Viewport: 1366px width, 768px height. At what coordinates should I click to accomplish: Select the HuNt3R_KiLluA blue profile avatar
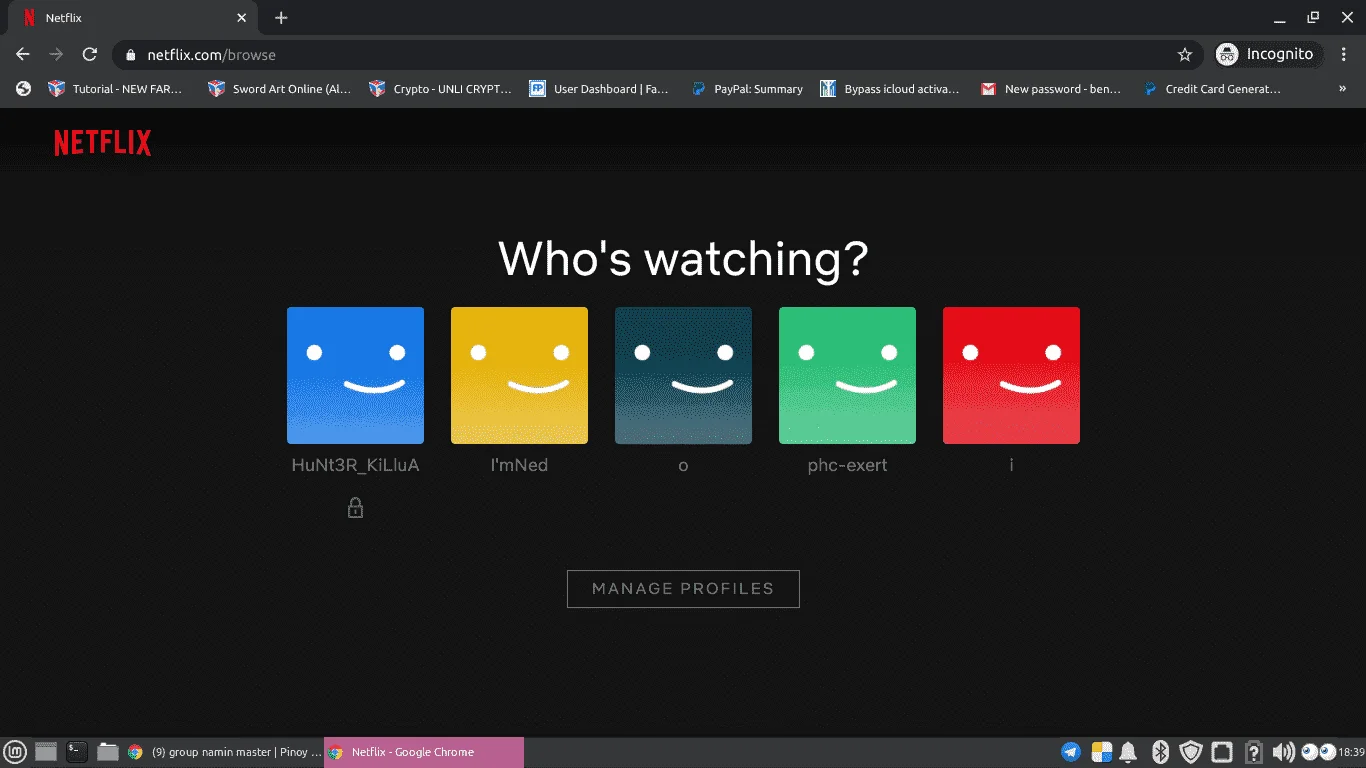[355, 375]
